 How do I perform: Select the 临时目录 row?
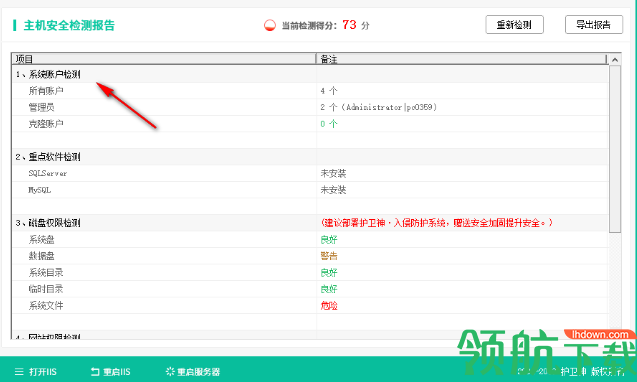click(x=310, y=289)
